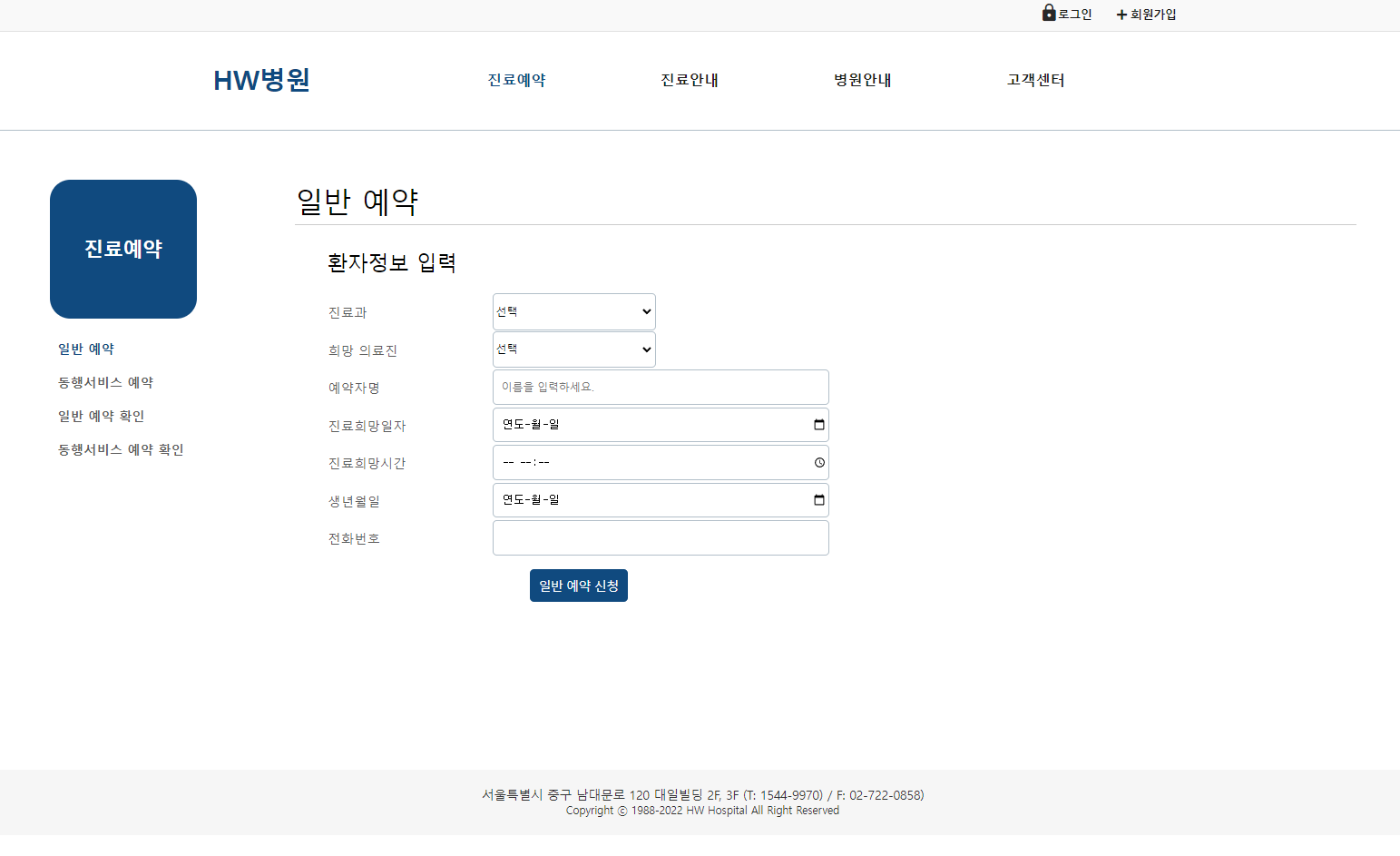This screenshot has width=1400, height=856.
Task: Click the 일반 예약 신청 submit button
Action: [578, 585]
